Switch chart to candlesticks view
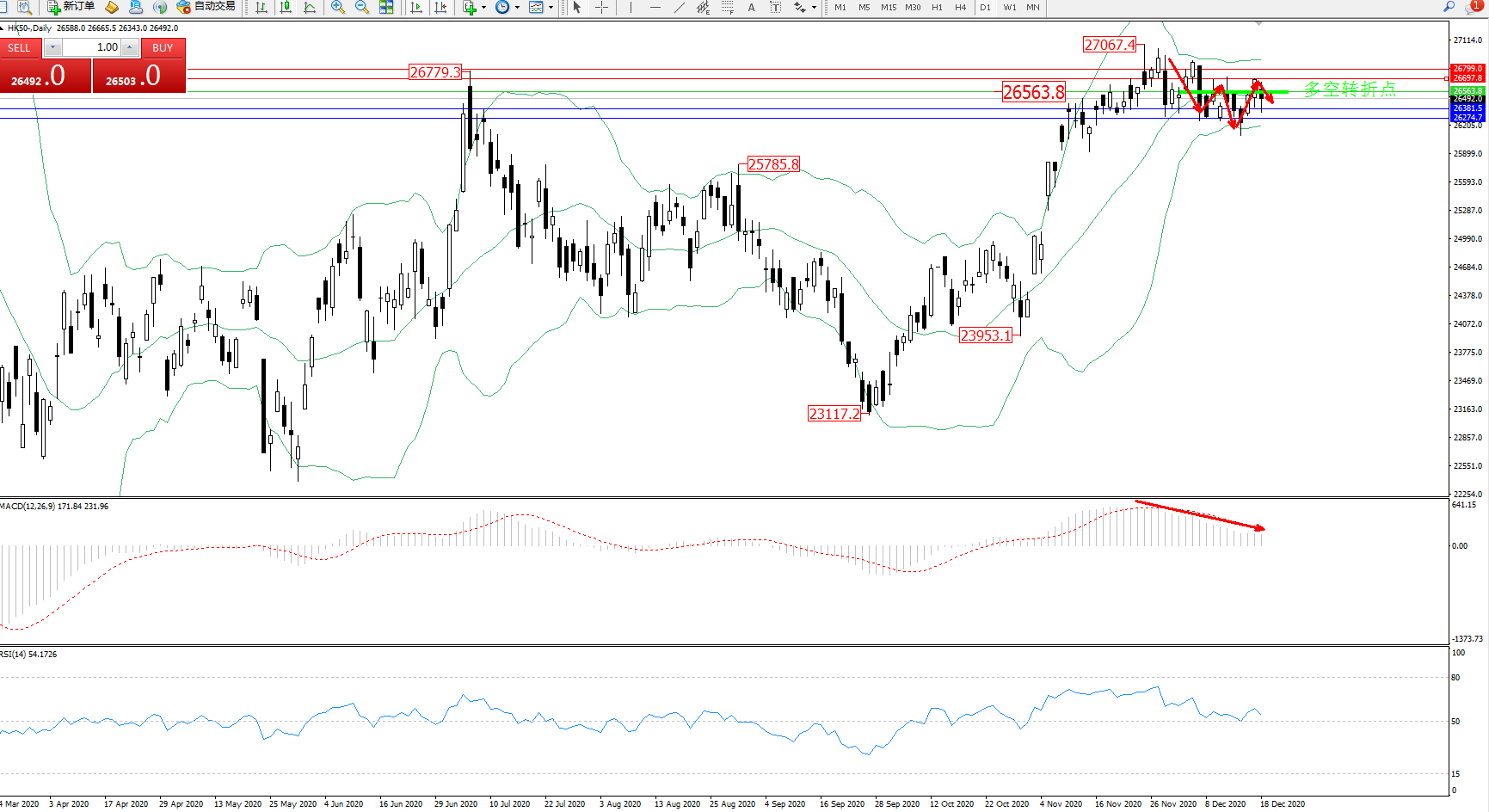Screen dimensions: 1489x812 coord(286,7)
